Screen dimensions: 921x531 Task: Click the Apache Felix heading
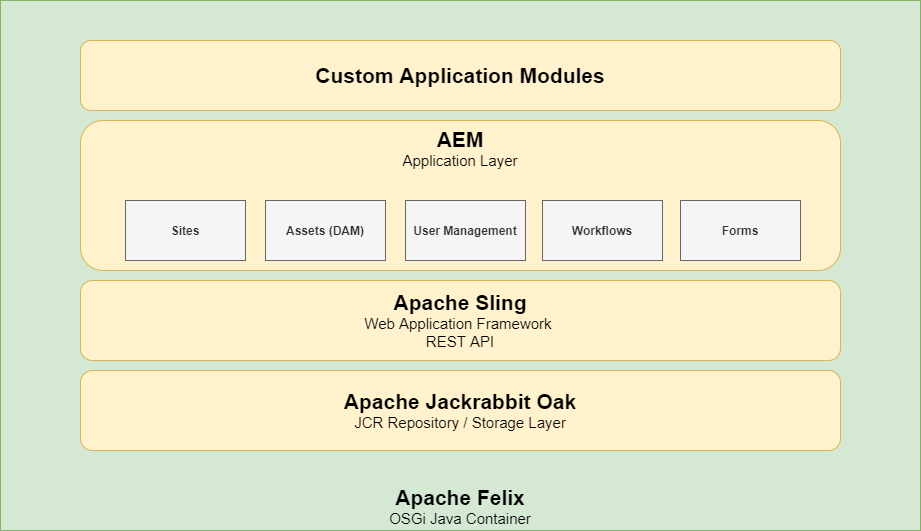pos(460,498)
